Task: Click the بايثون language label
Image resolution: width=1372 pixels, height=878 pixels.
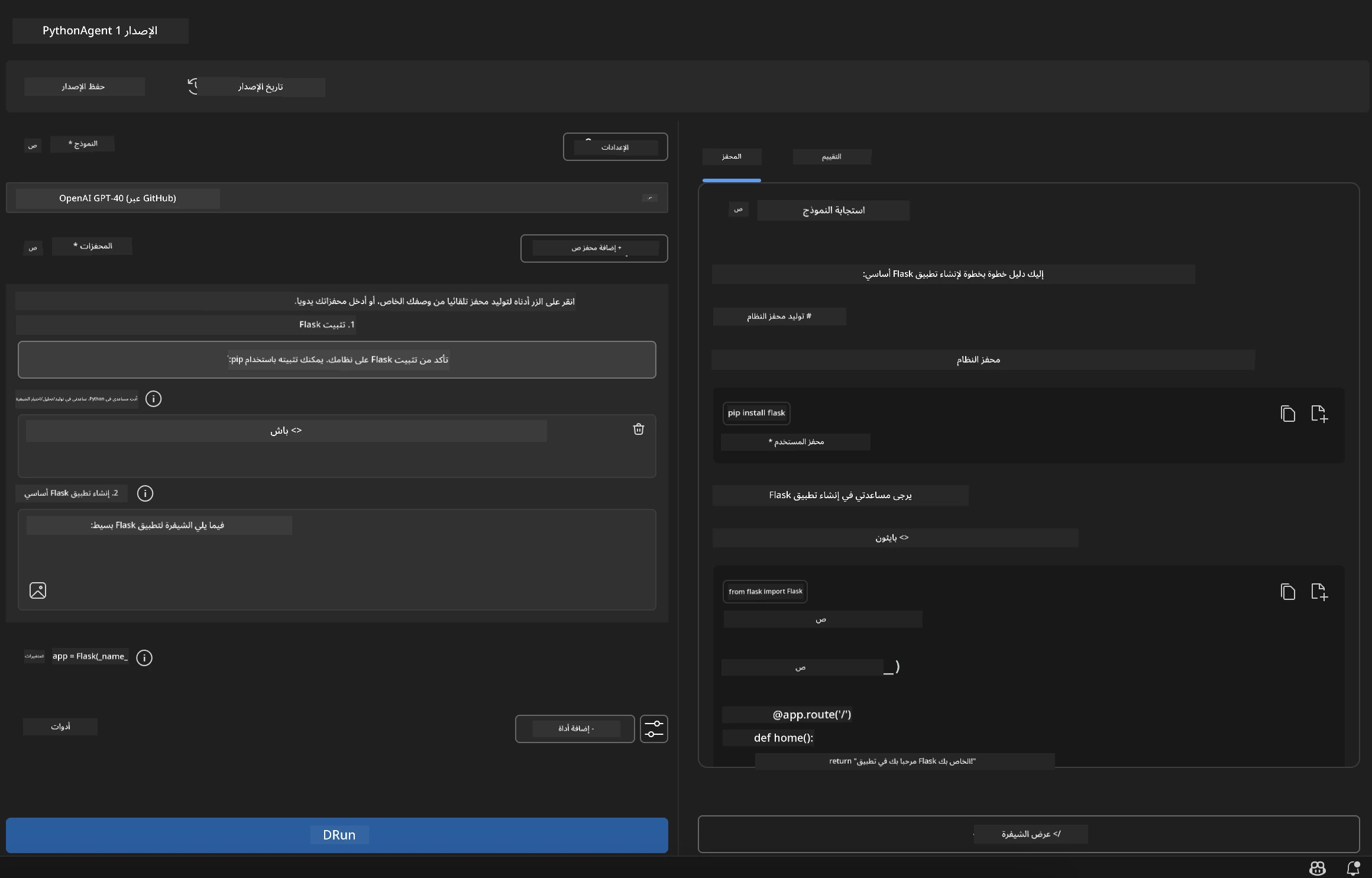Action: 892,538
